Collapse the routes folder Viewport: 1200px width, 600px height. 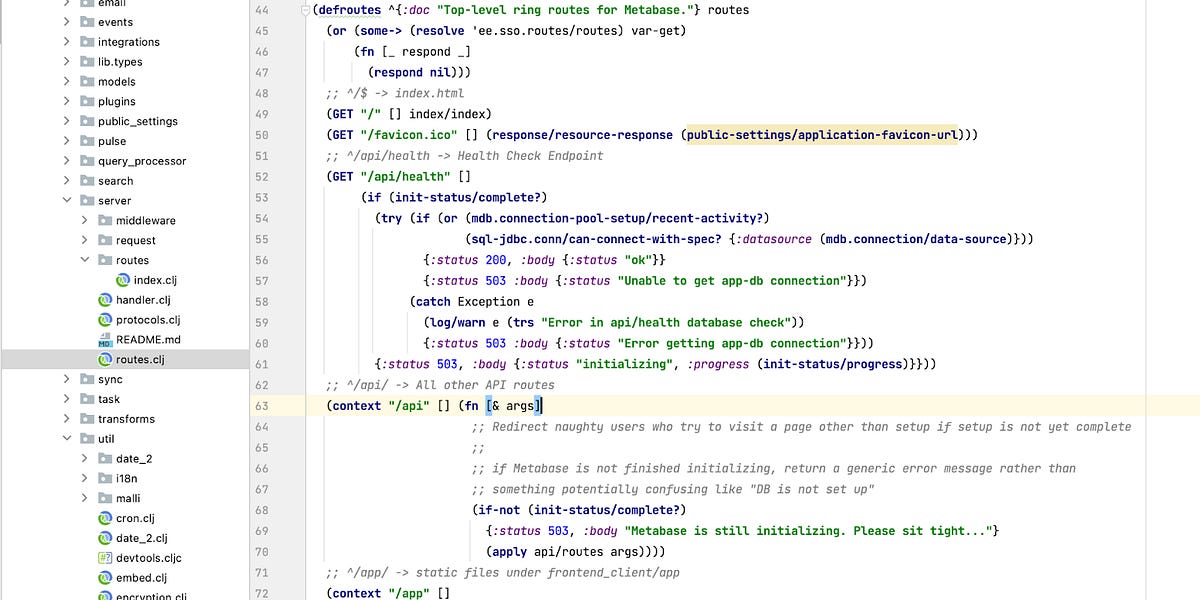click(85, 260)
